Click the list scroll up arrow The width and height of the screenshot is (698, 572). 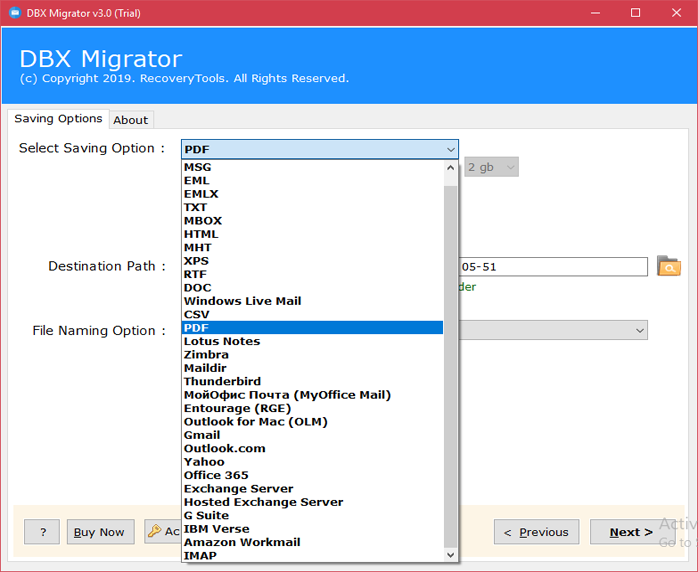click(x=450, y=168)
